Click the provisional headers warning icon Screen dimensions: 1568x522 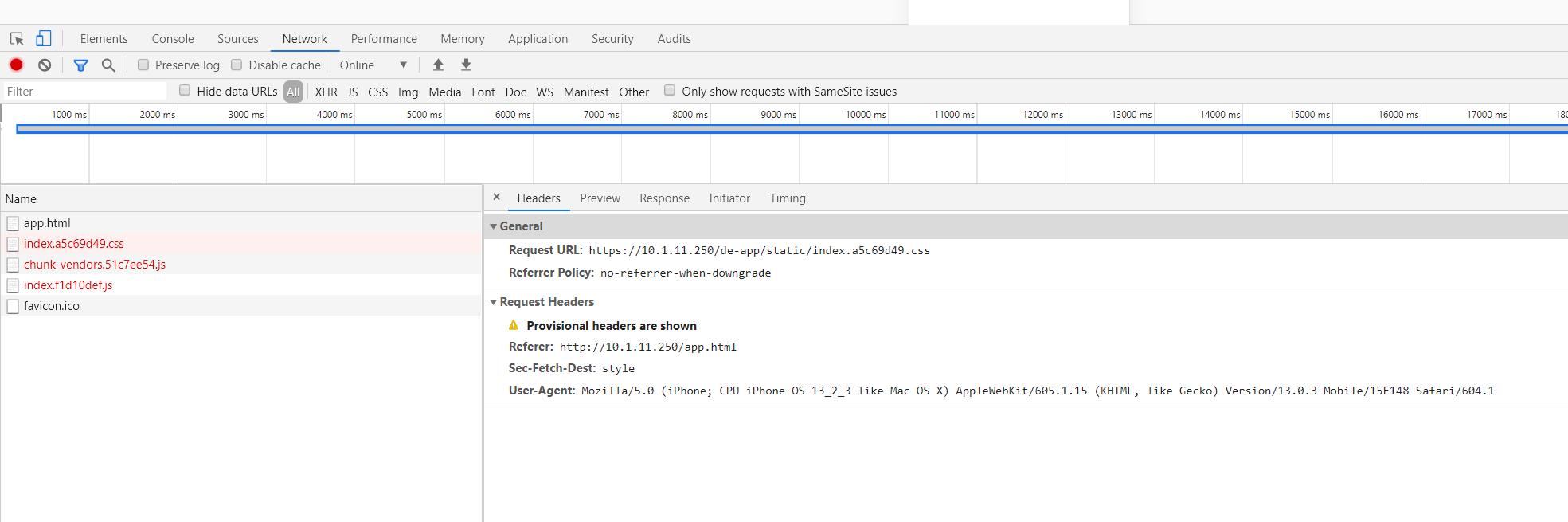click(x=514, y=325)
